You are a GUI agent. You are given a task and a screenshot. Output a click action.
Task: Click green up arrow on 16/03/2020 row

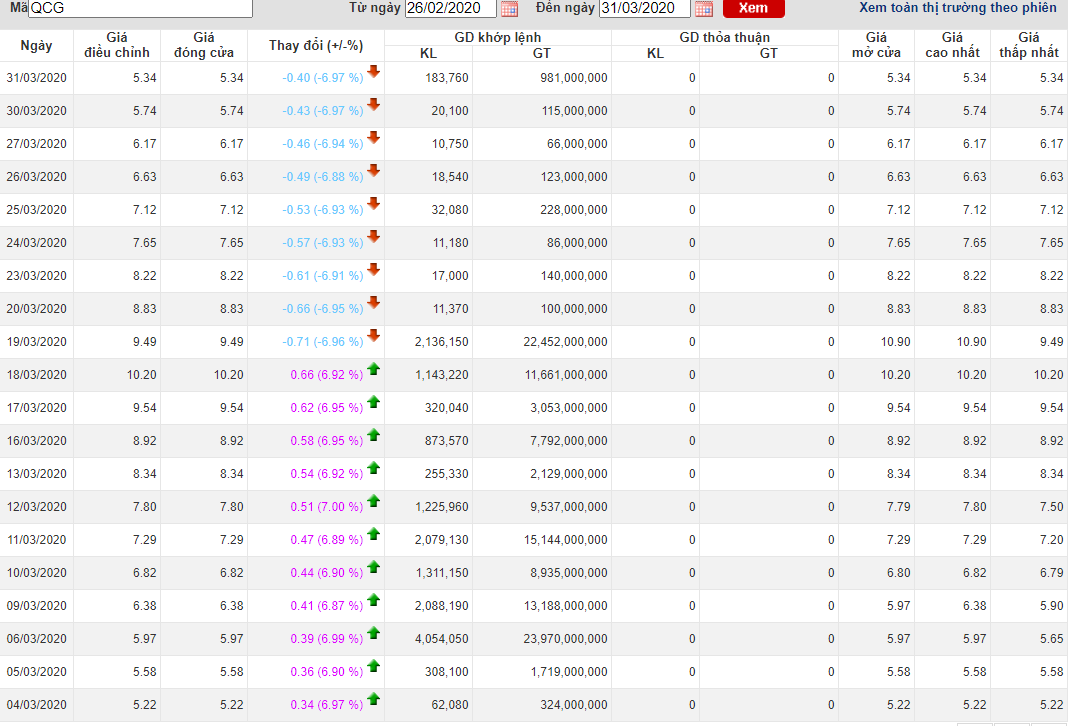[x=373, y=435]
